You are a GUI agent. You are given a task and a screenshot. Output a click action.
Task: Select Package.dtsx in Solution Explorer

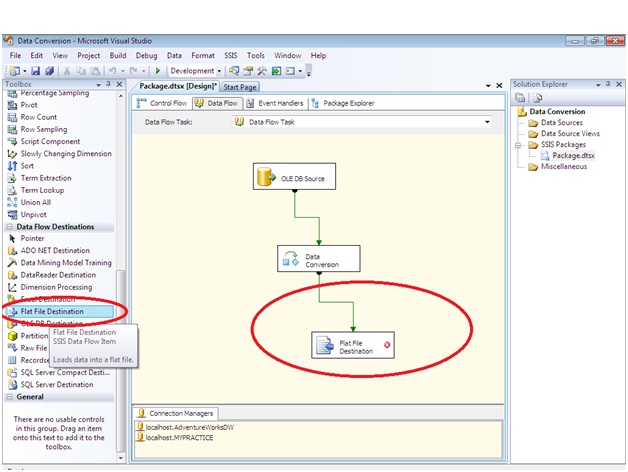(x=572, y=156)
